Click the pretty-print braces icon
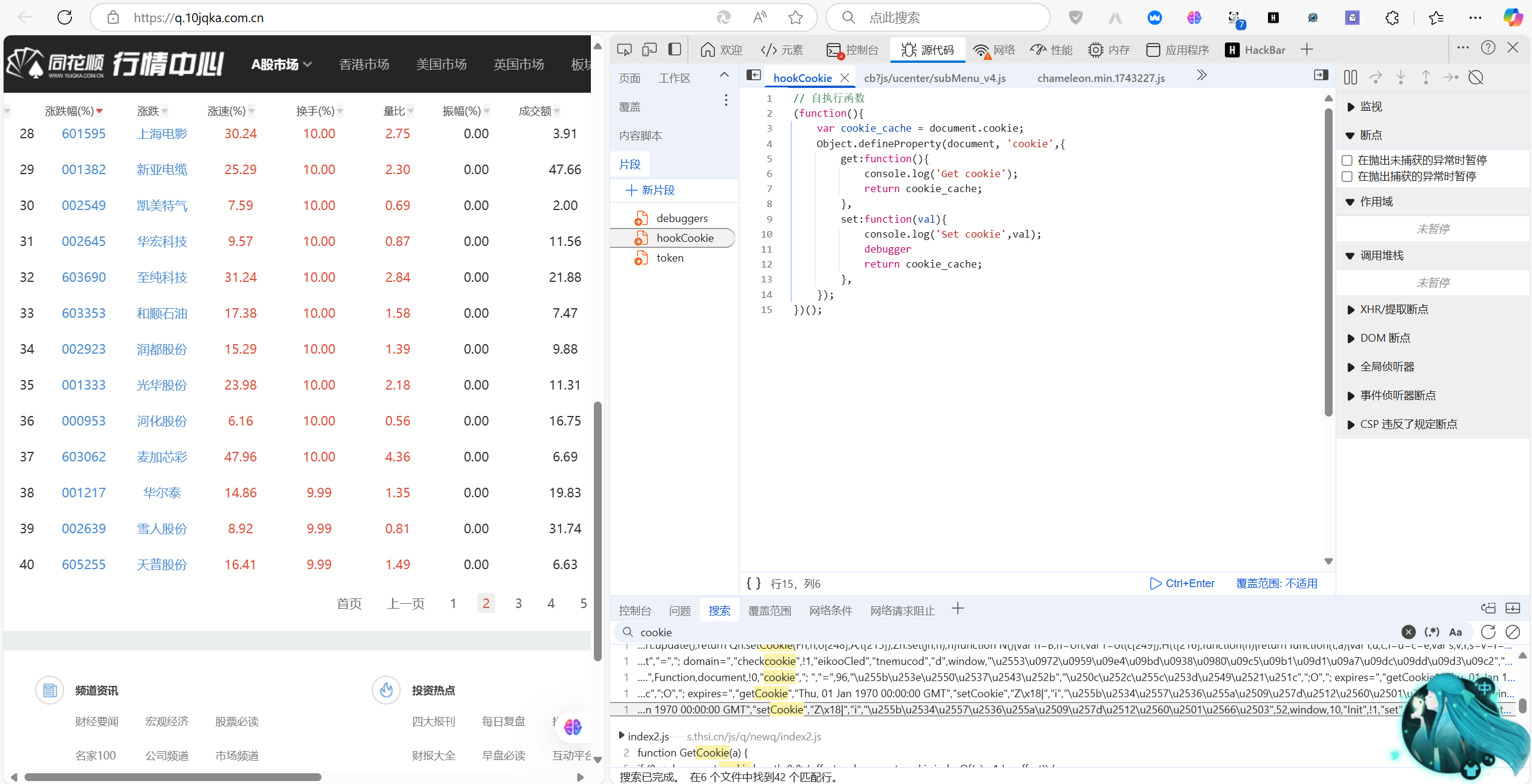 click(754, 584)
